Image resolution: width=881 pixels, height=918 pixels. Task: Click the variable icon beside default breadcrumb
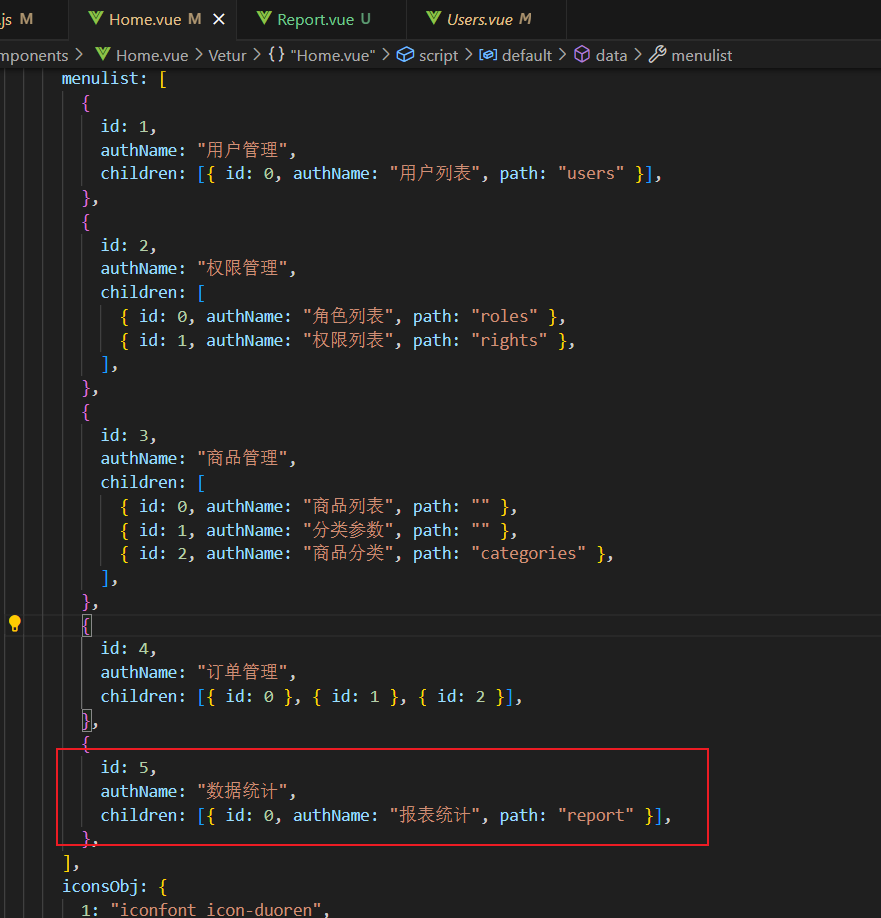point(488,54)
